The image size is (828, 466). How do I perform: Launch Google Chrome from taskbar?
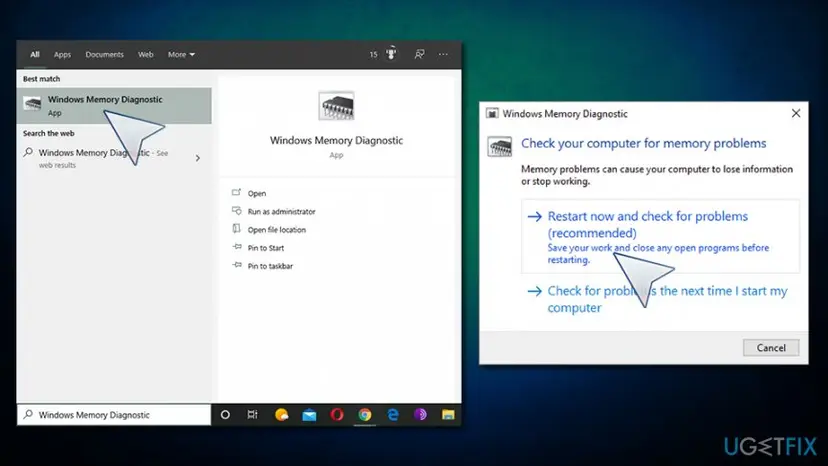click(365, 415)
